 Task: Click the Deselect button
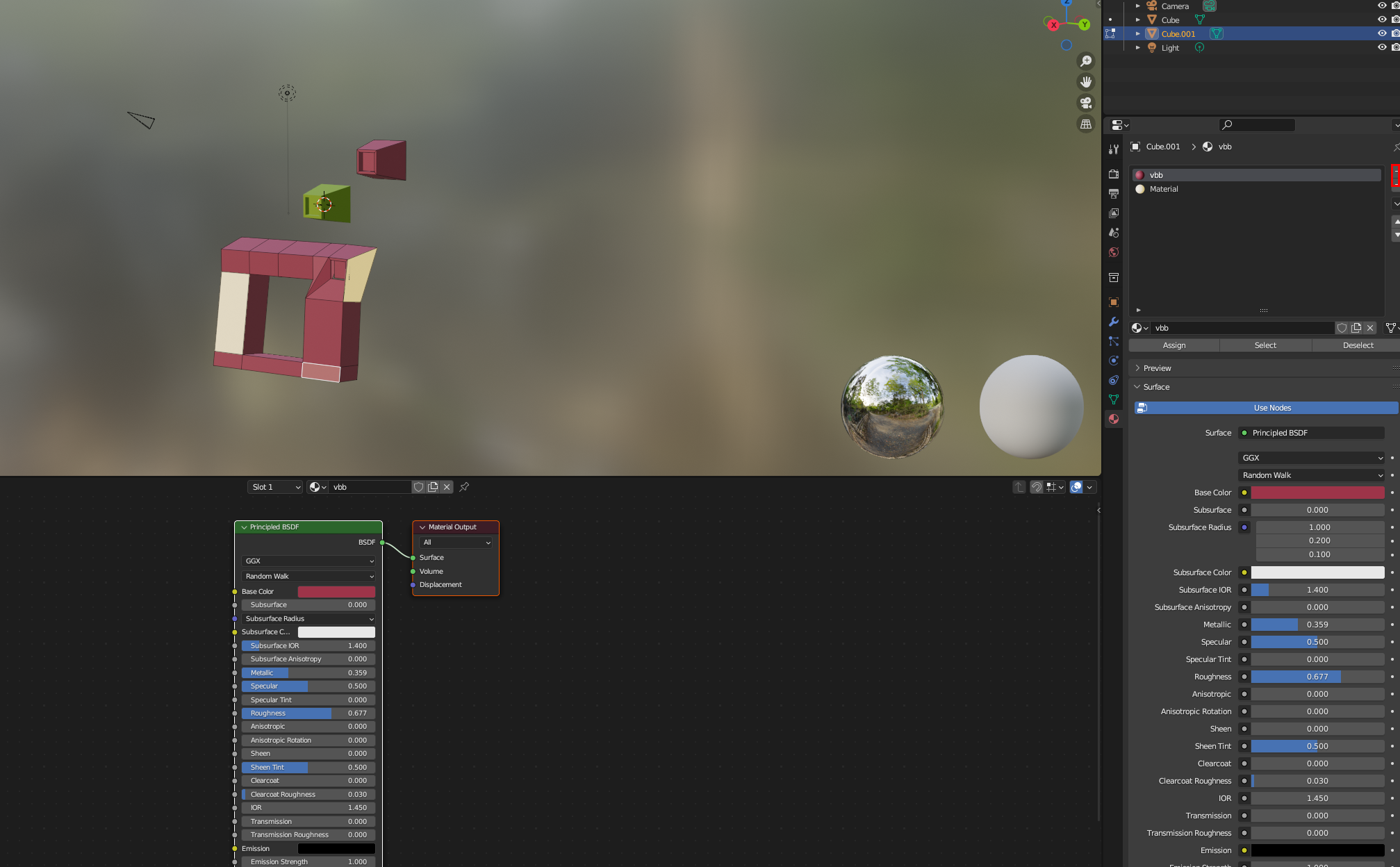tap(1357, 345)
